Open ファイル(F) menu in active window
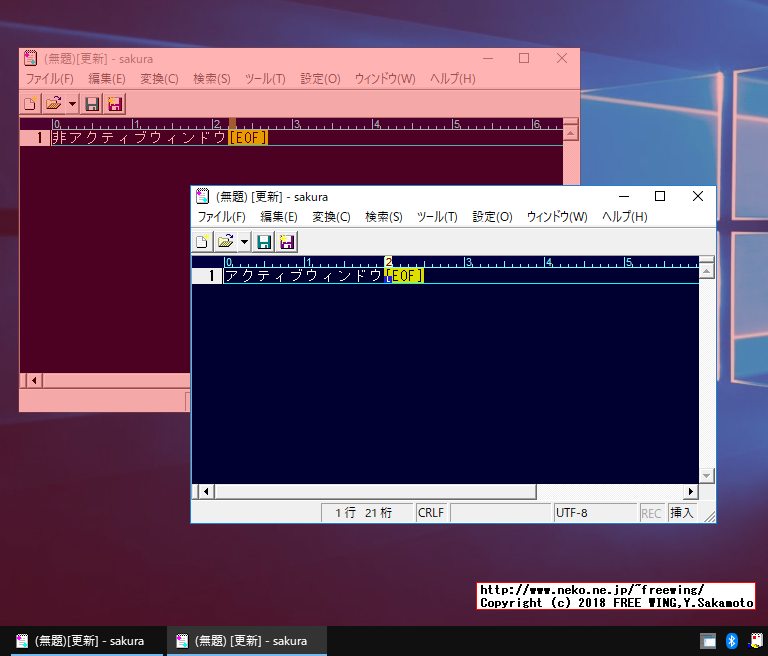The image size is (768, 656). (221, 217)
